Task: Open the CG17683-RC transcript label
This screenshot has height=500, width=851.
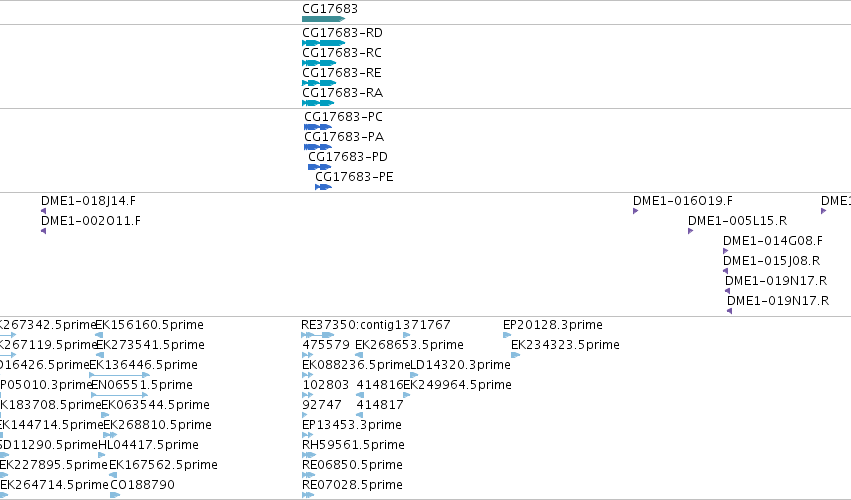Action: tap(342, 53)
